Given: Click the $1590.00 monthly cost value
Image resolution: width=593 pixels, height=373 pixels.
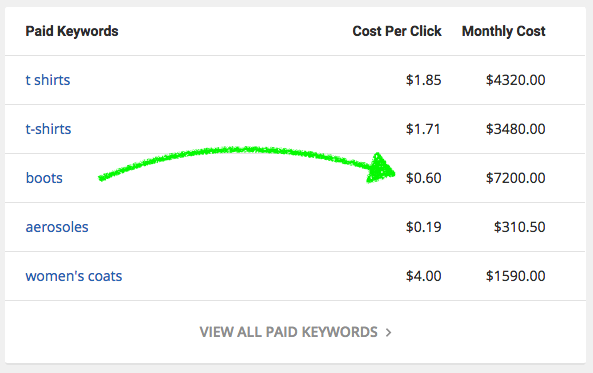Looking at the screenshot, I should 515,276.
